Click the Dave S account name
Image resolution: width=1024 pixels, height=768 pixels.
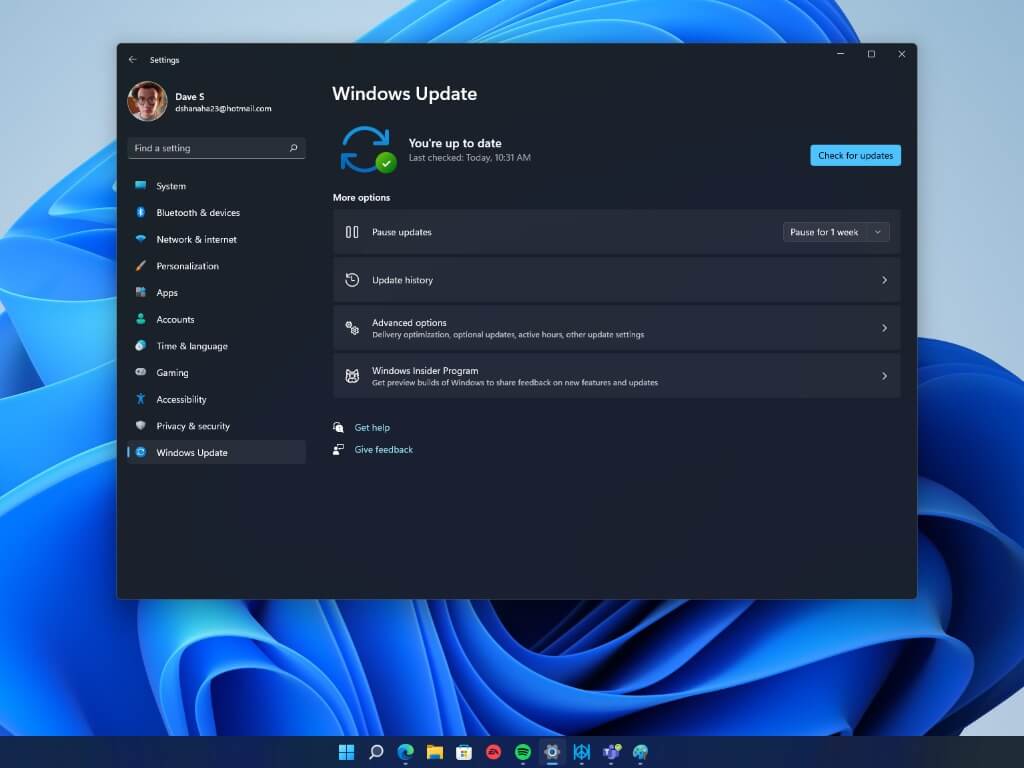click(x=189, y=97)
